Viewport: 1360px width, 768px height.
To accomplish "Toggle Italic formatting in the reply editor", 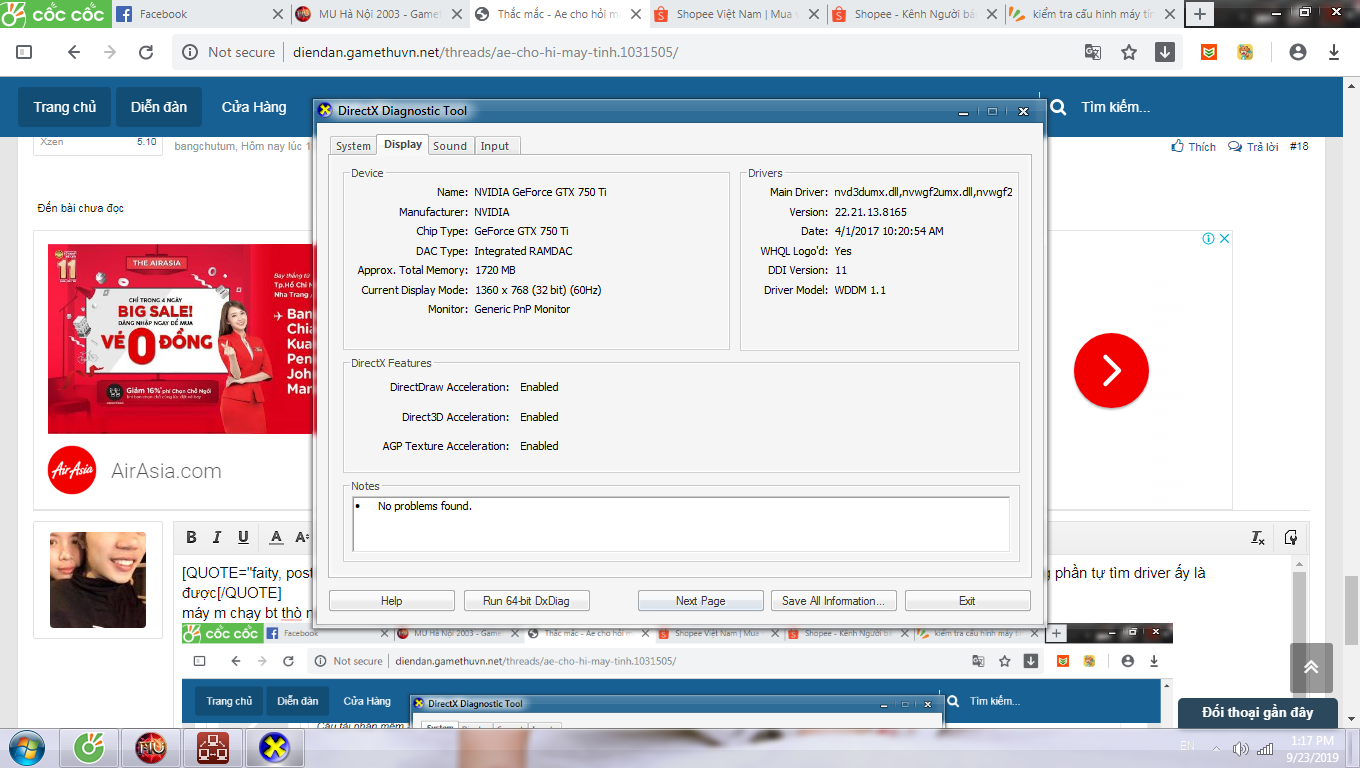I will (217, 538).
